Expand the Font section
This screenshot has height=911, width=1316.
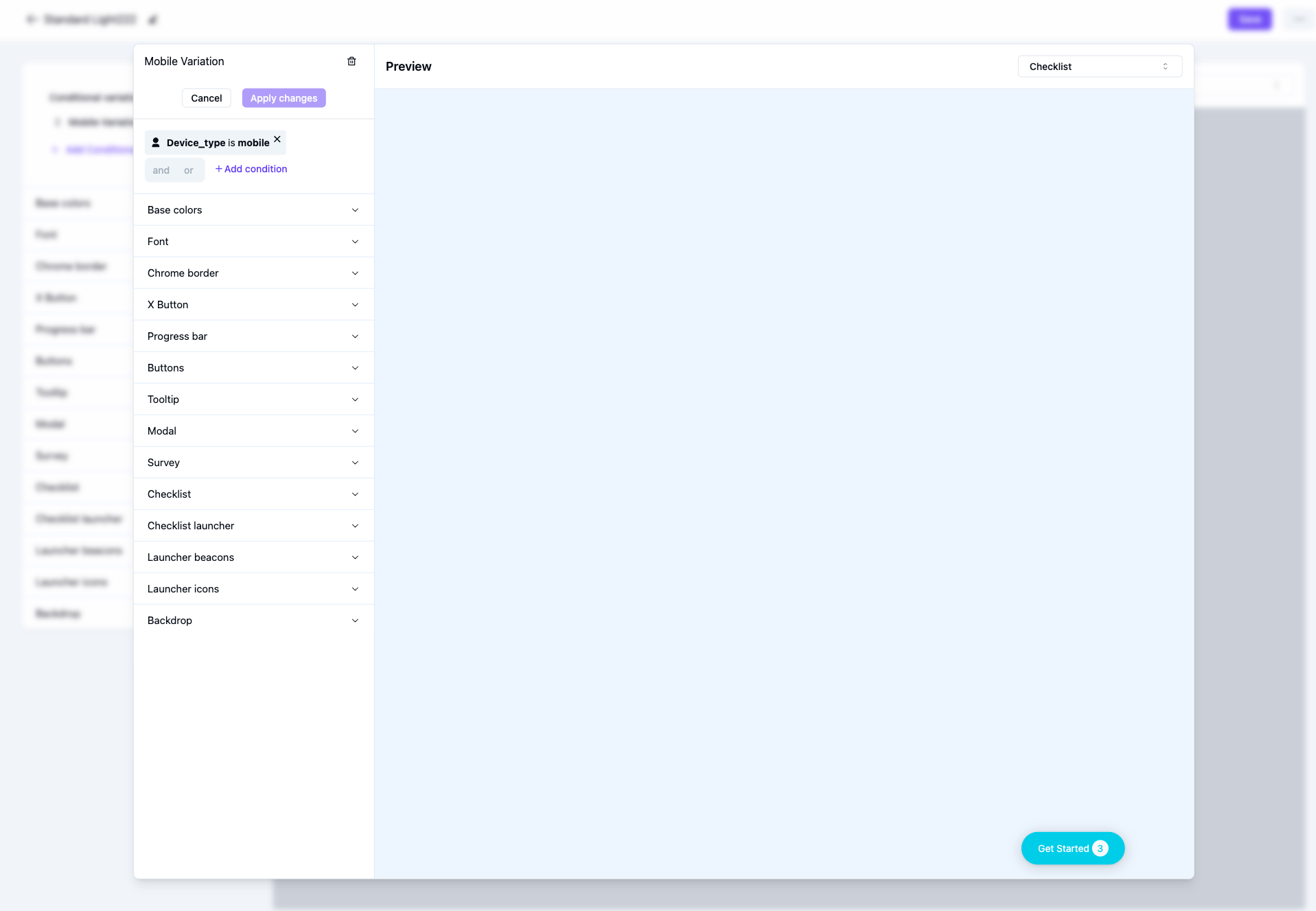point(253,242)
